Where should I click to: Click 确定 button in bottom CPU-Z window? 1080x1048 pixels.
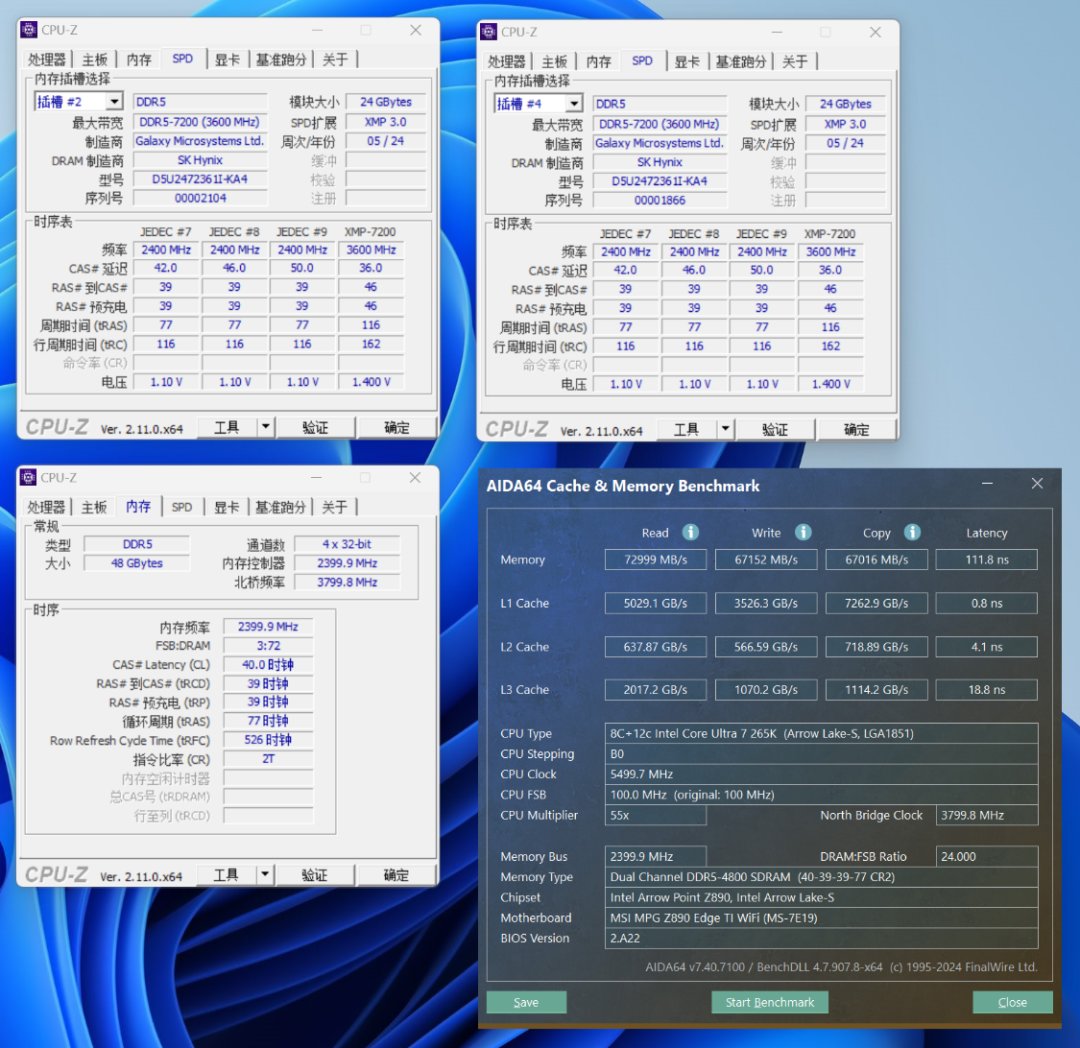(396, 874)
